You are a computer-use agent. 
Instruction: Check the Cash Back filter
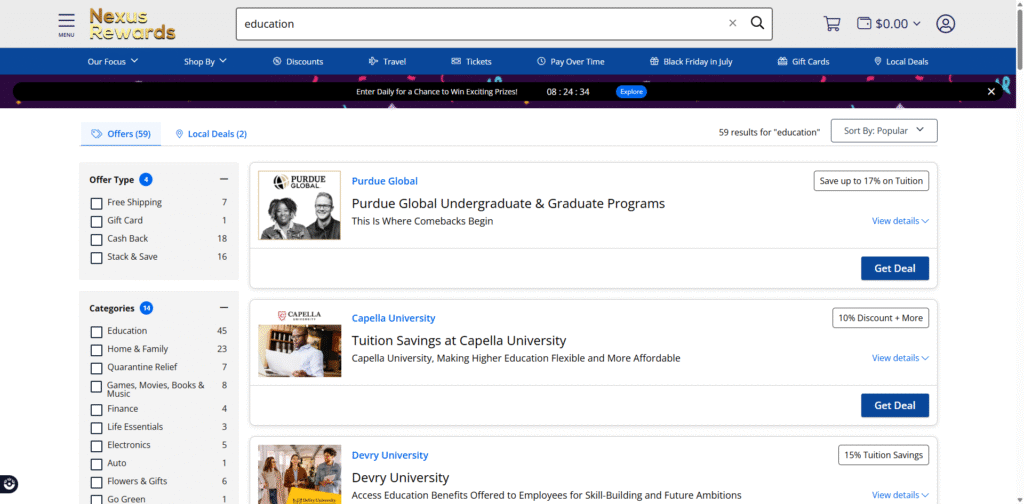96,240
